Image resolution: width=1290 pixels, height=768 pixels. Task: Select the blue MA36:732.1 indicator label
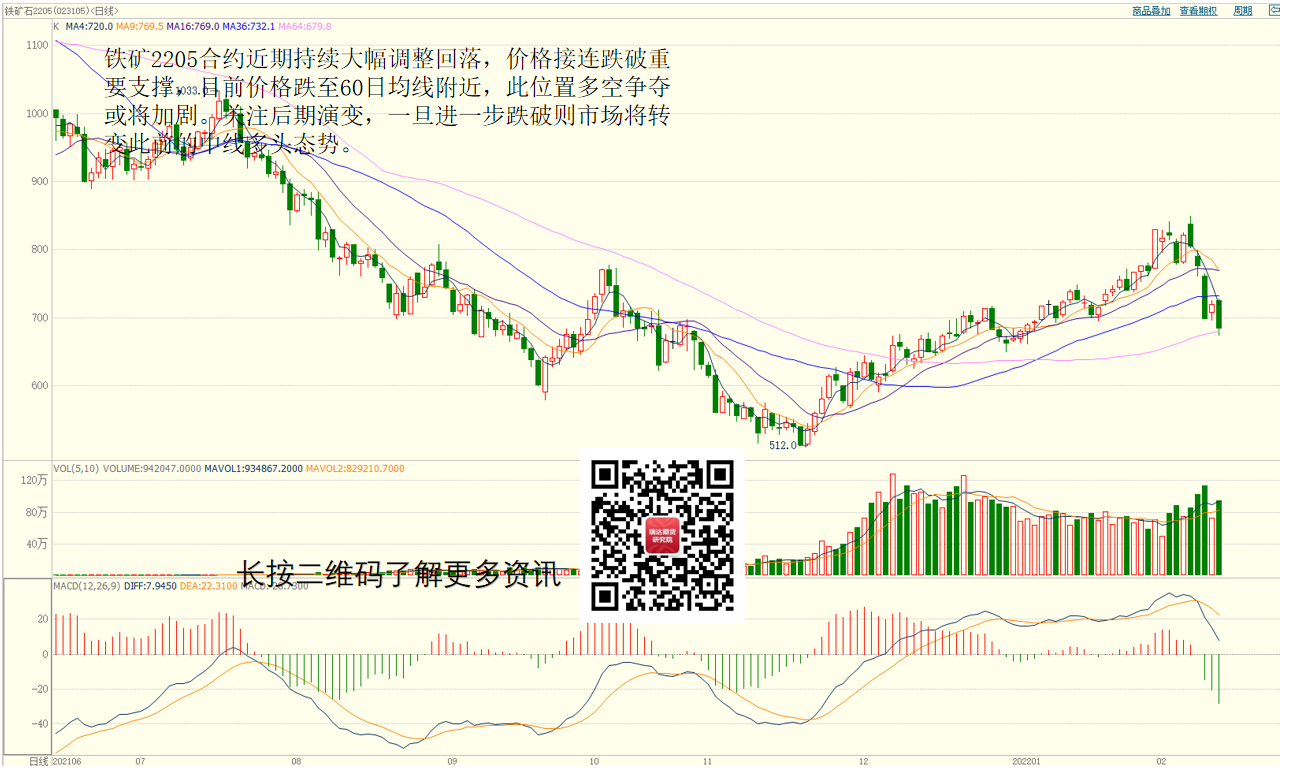[x=248, y=26]
